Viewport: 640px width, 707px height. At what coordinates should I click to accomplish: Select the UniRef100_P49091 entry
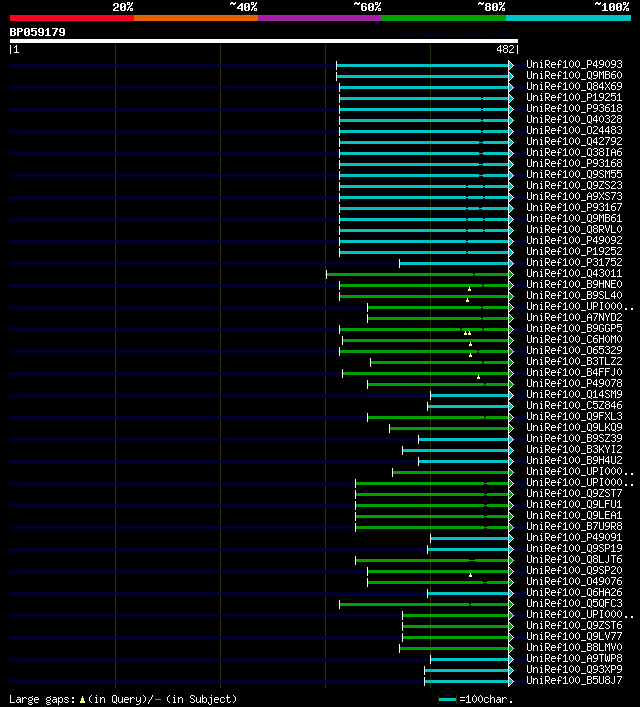[574, 537]
